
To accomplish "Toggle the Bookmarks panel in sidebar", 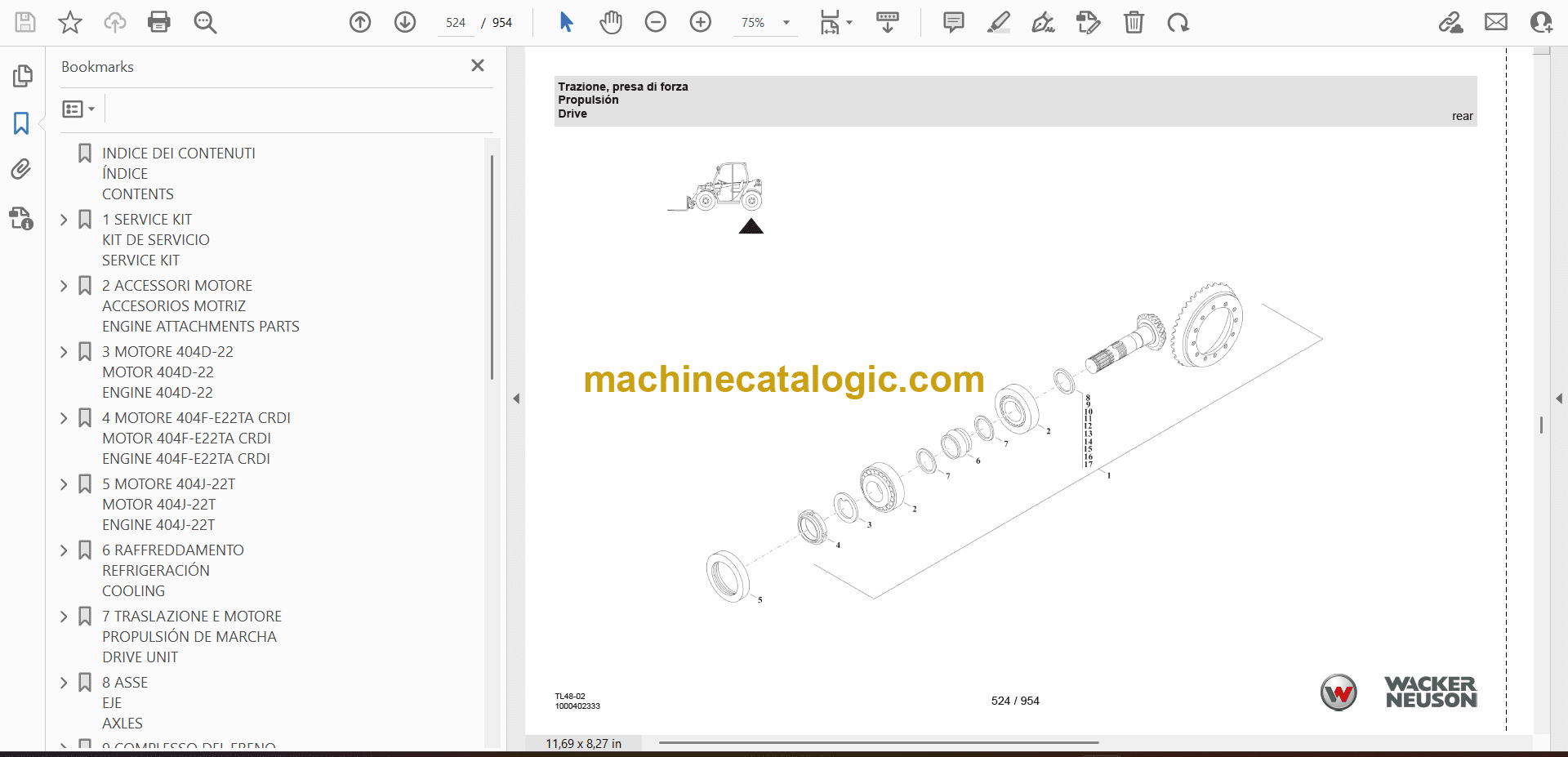I will 21,123.
